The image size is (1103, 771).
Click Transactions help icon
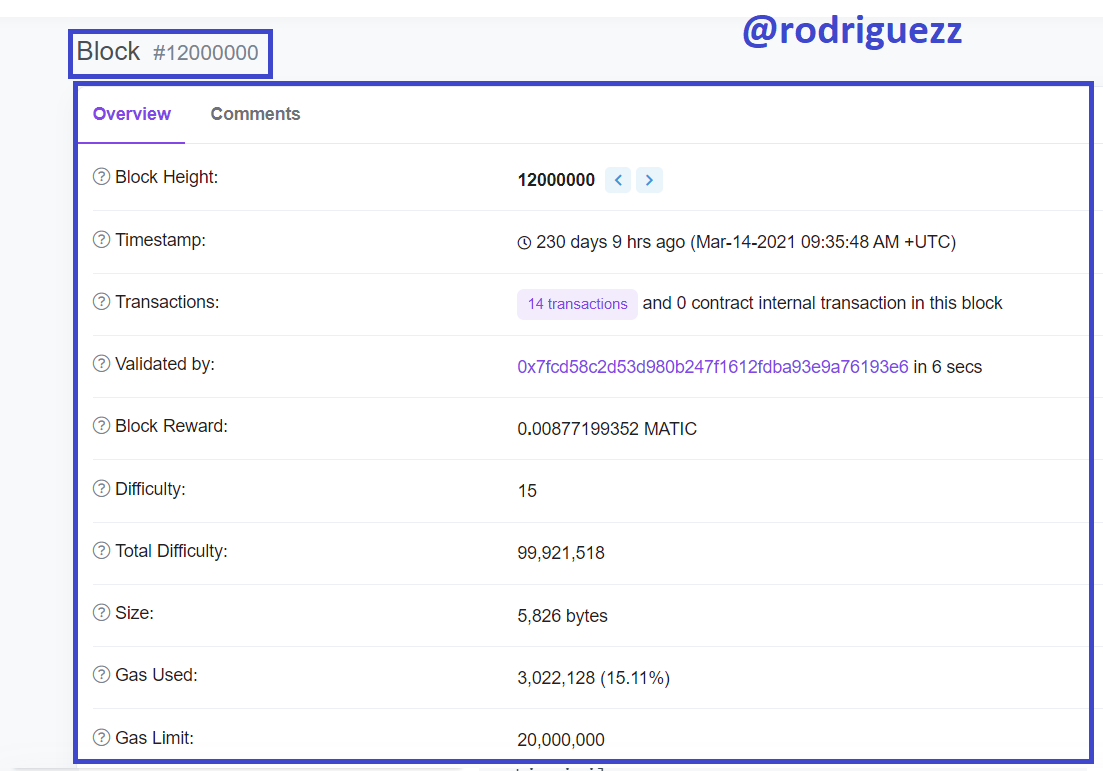pos(101,301)
